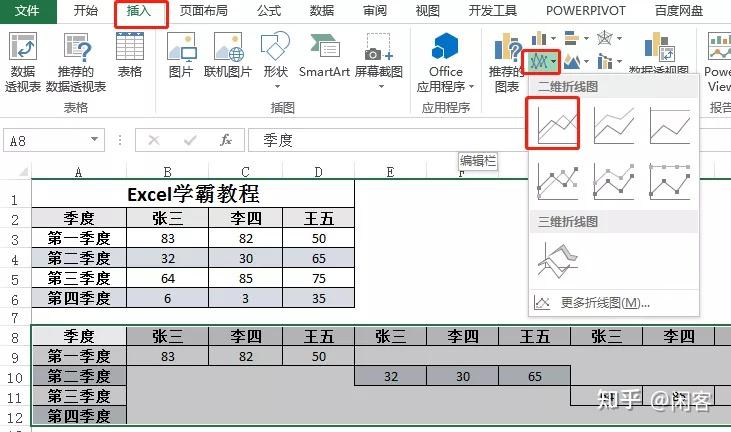This screenshot has width=731, height=432.
Task: Select cell A6 第四季度 in upper table
Action: 79,298
